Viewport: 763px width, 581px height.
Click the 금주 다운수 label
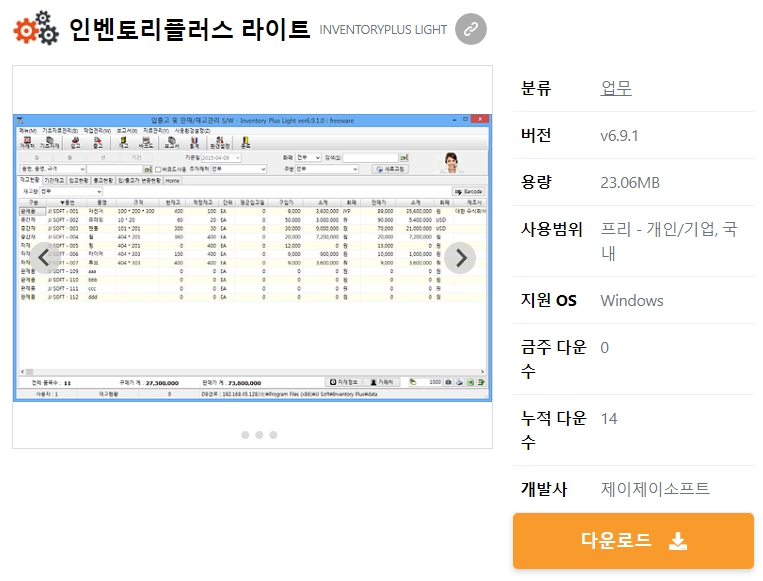pyautogui.click(x=554, y=359)
